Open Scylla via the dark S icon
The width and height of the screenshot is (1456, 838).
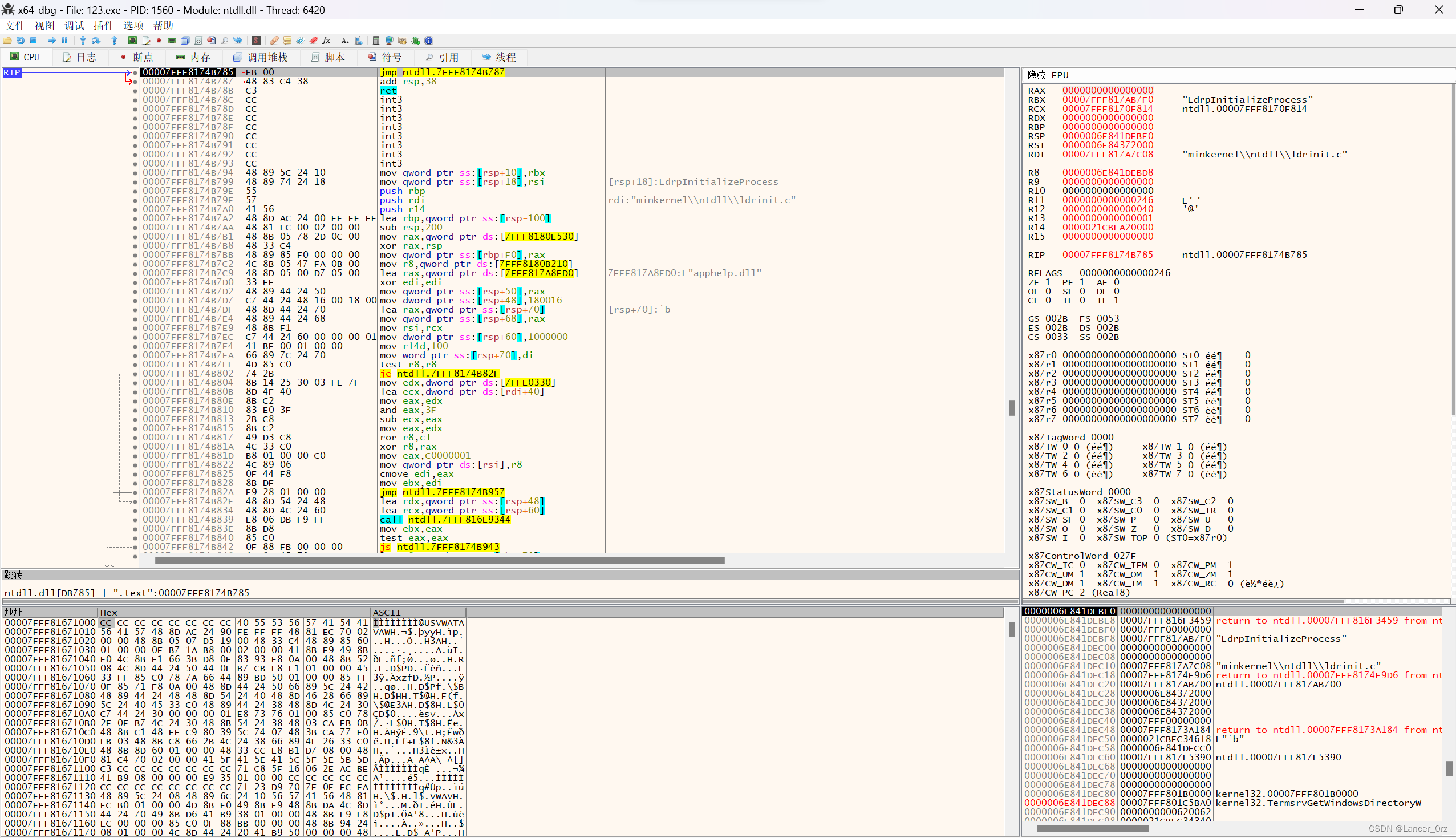pyautogui.click(x=256, y=41)
